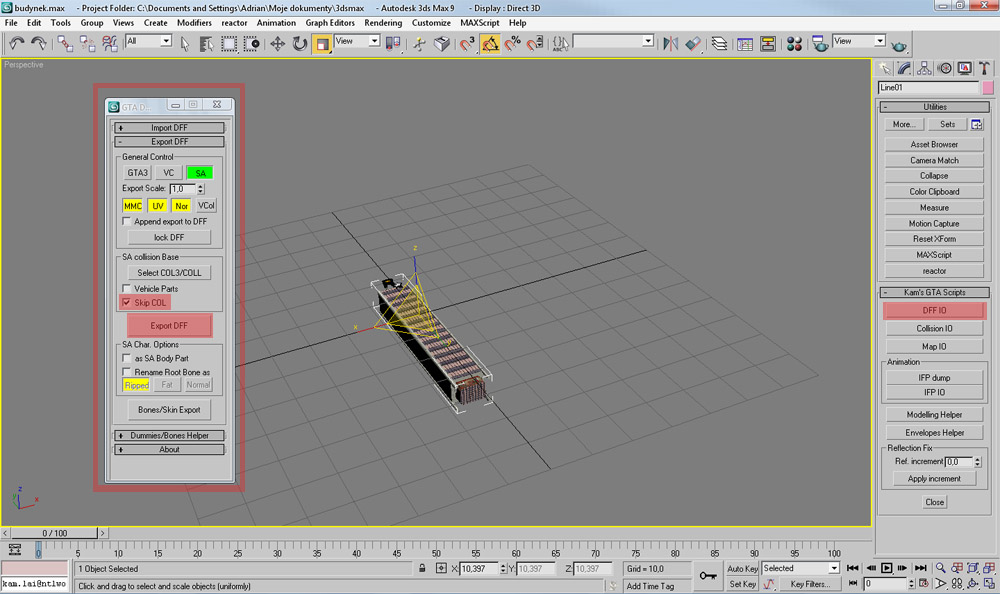Open the Hierarchy command panel tab
The image size is (1000, 594).
(923, 68)
